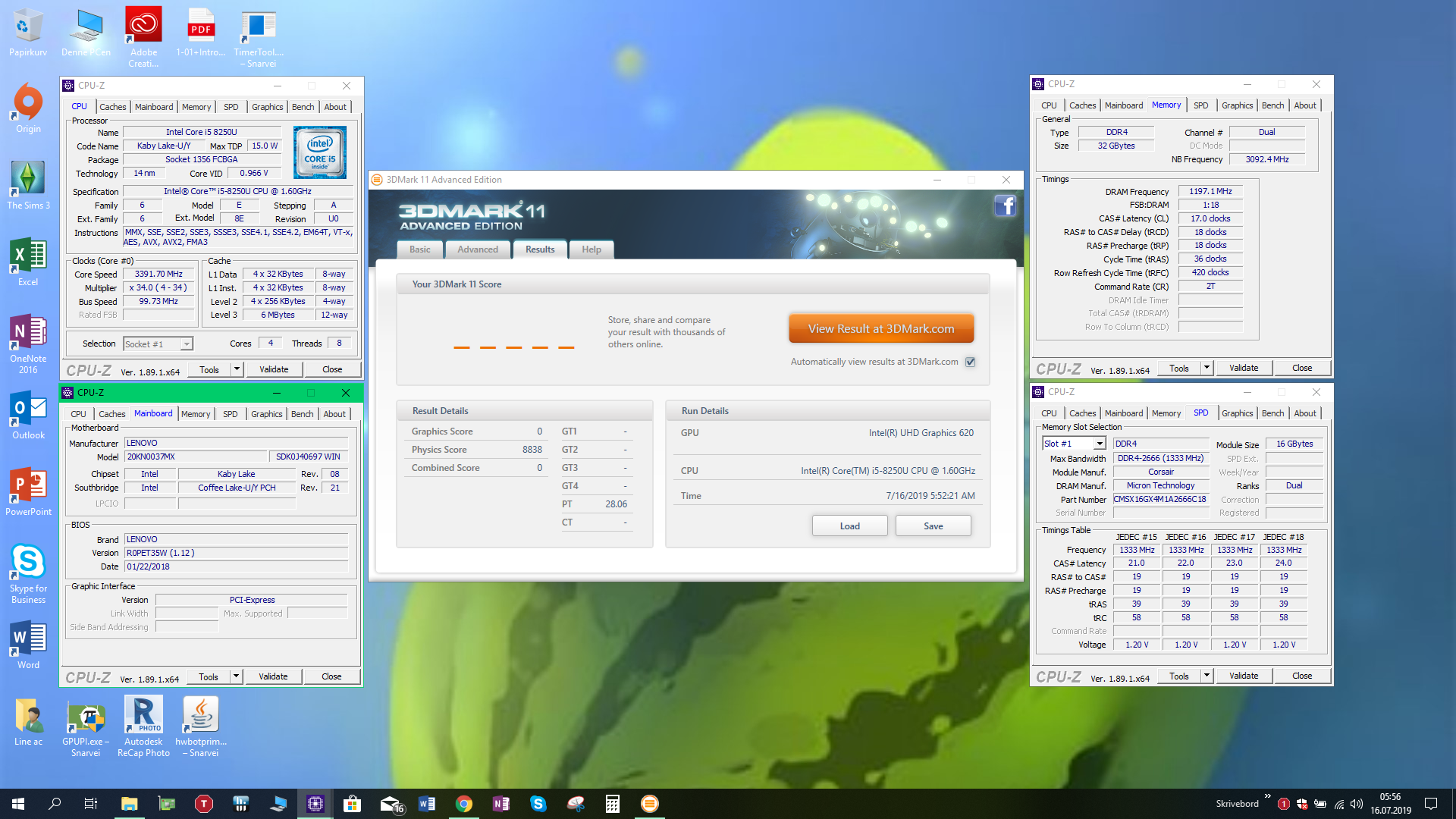Screen dimensions: 1456x819
Task: Click the 3DMark icon in the taskbar
Action: 650,803
